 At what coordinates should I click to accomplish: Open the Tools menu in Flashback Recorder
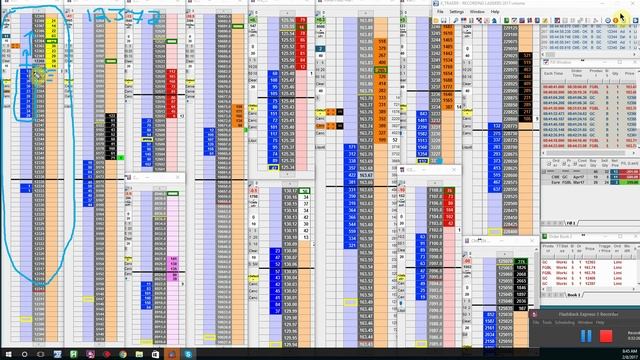pyautogui.click(x=547, y=322)
